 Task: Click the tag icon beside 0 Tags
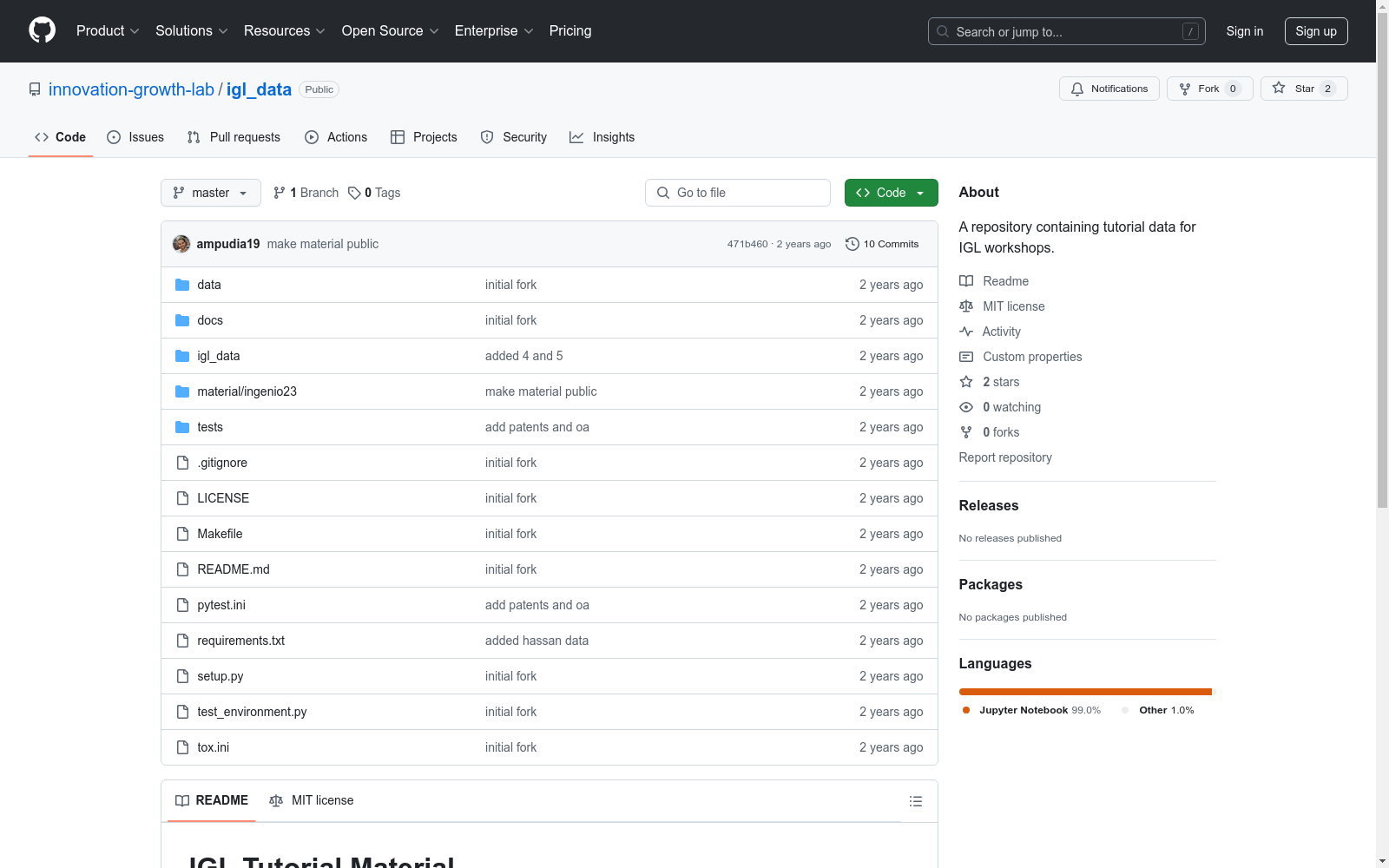pyautogui.click(x=354, y=193)
